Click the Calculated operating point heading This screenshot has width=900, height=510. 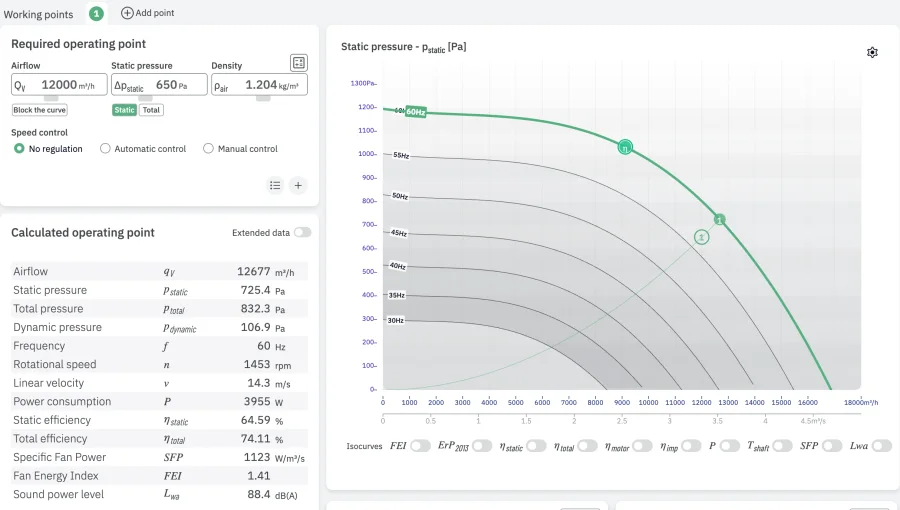point(83,232)
